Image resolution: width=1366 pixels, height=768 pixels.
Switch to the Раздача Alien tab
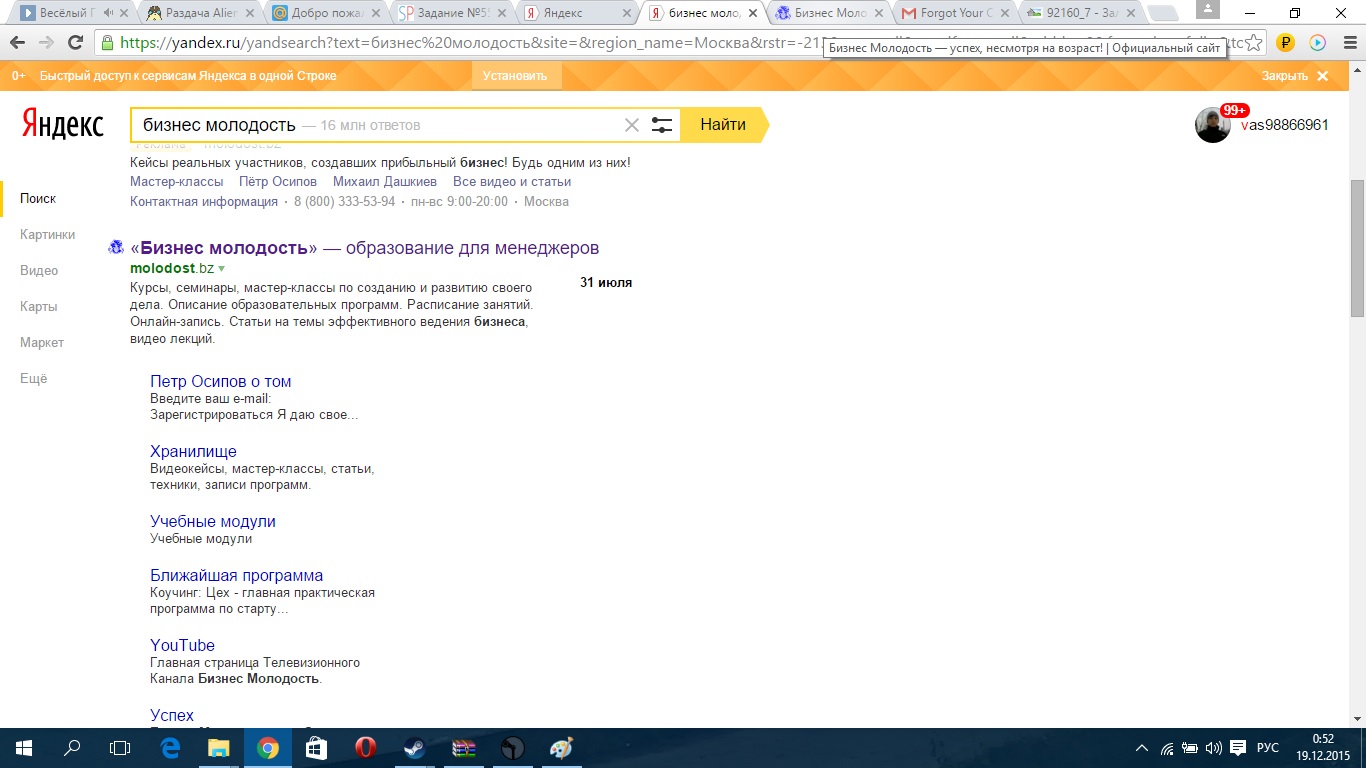(197, 13)
